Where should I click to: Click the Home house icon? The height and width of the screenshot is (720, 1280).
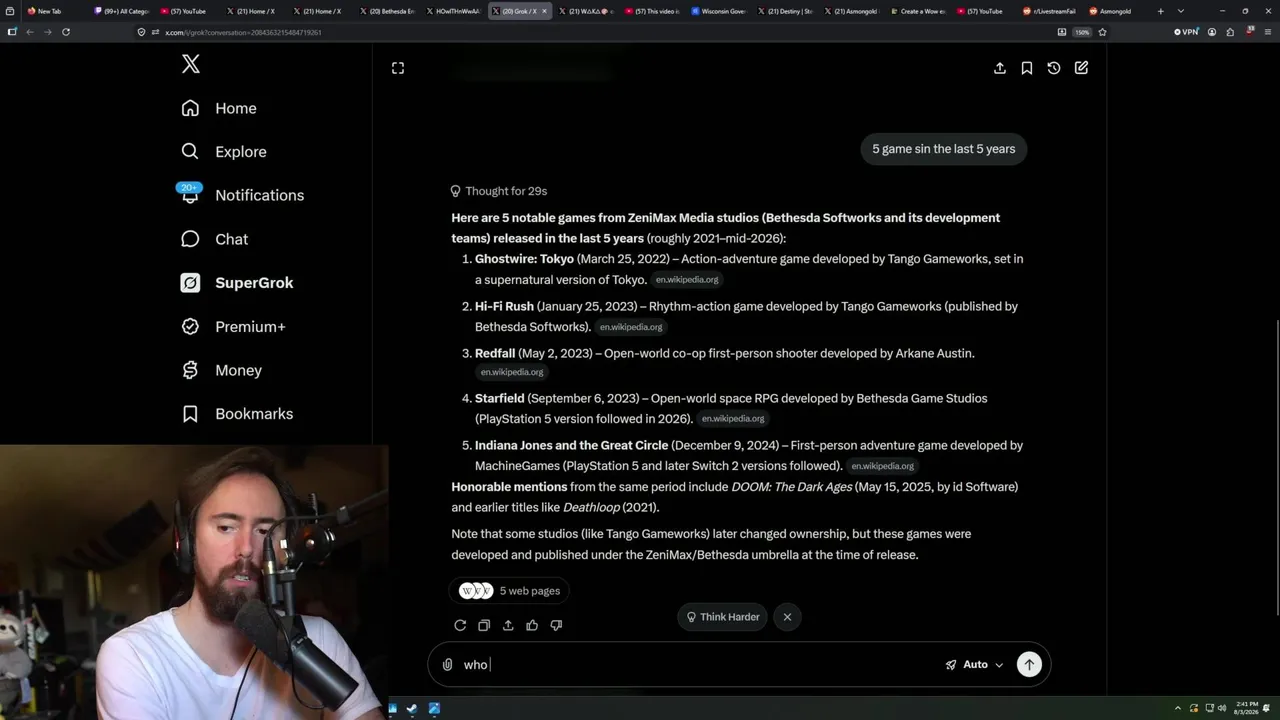point(190,108)
